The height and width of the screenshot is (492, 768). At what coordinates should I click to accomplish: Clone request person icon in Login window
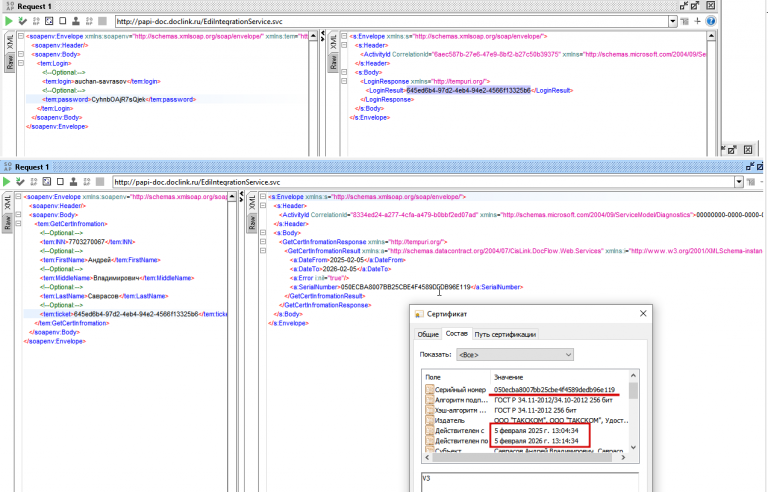pyautogui.click(x=76, y=21)
